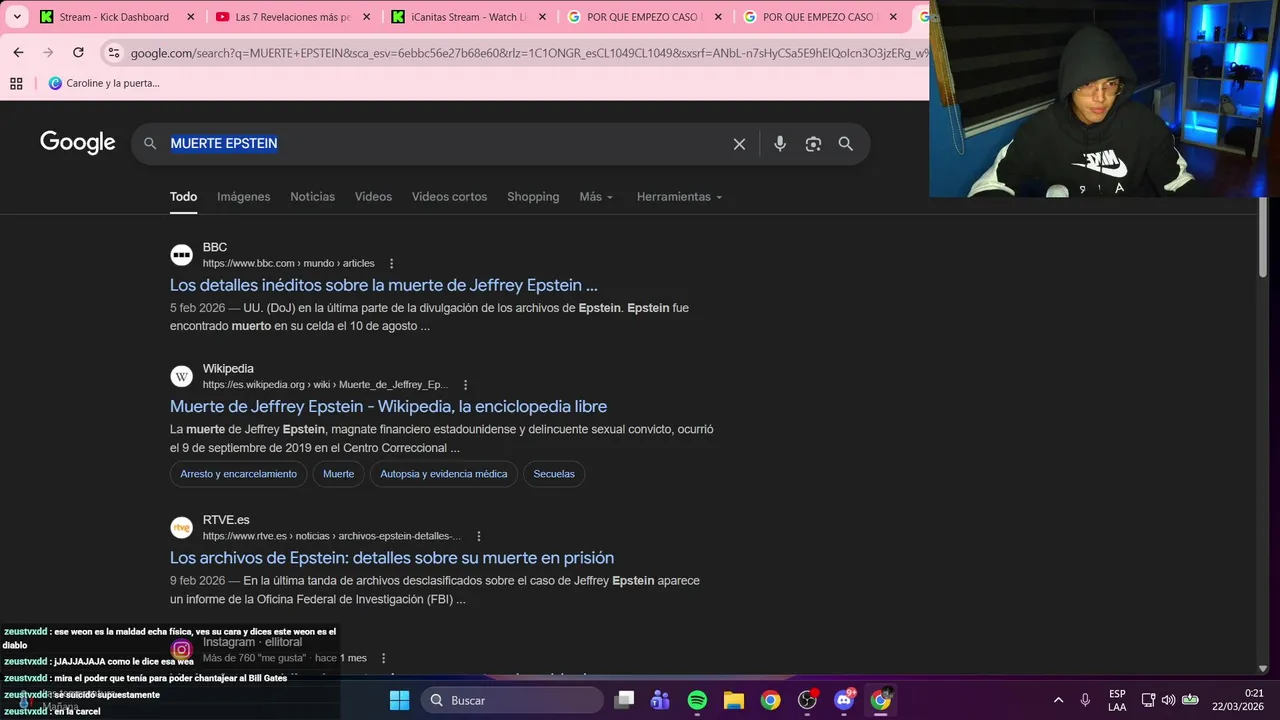Viewport: 1280px width, 720px height.
Task: Open the BBC article on Epstein's death
Action: [384, 285]
